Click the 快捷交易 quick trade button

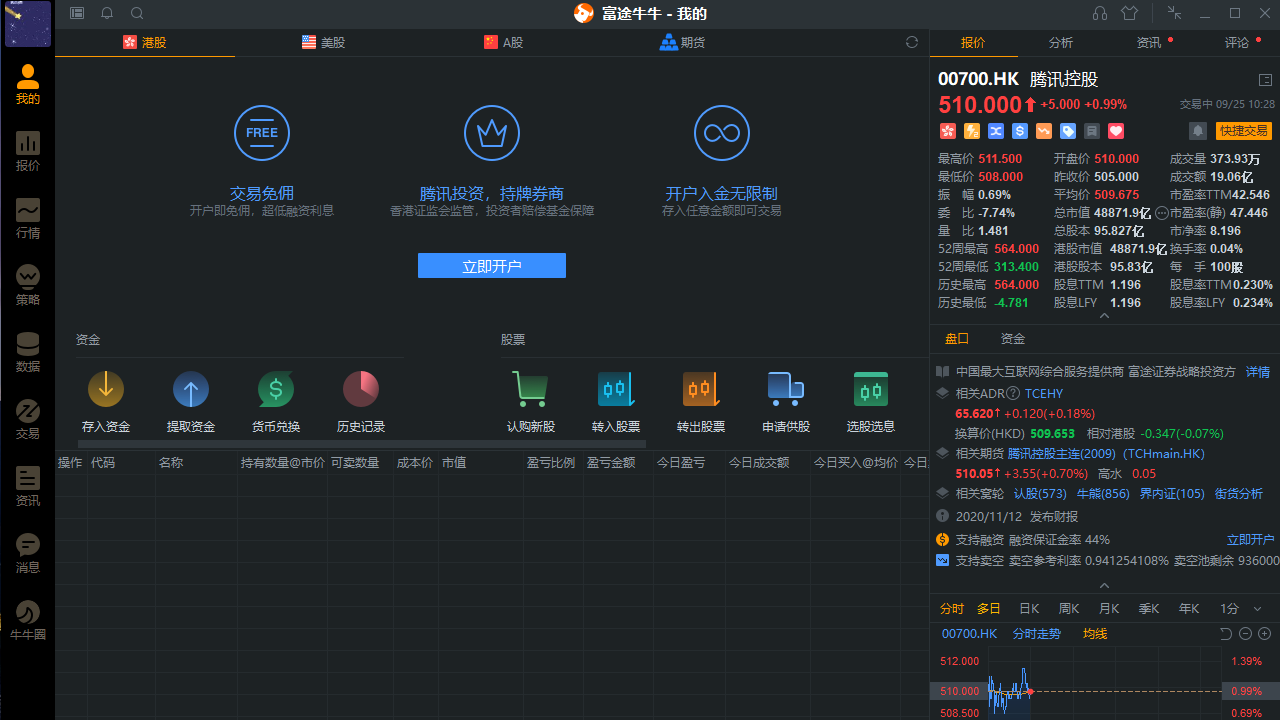click(x=1243, y=130)
